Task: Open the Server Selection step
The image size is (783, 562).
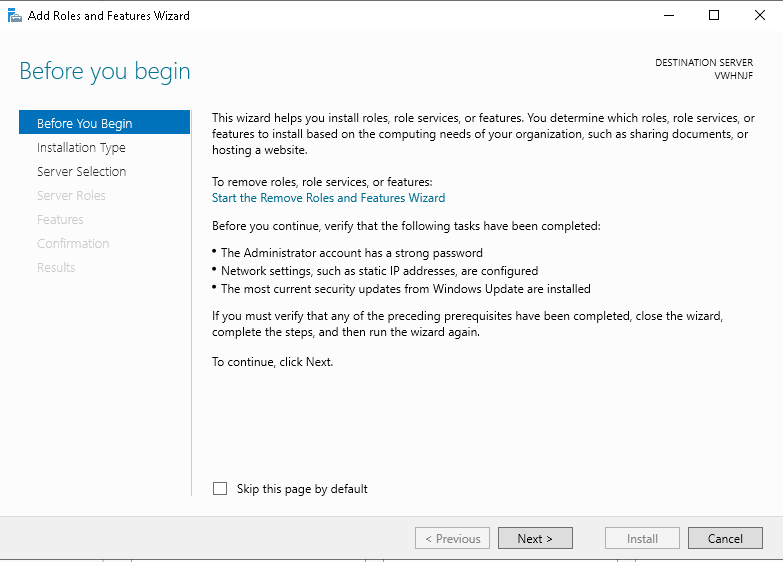Action: click(81, 171)
